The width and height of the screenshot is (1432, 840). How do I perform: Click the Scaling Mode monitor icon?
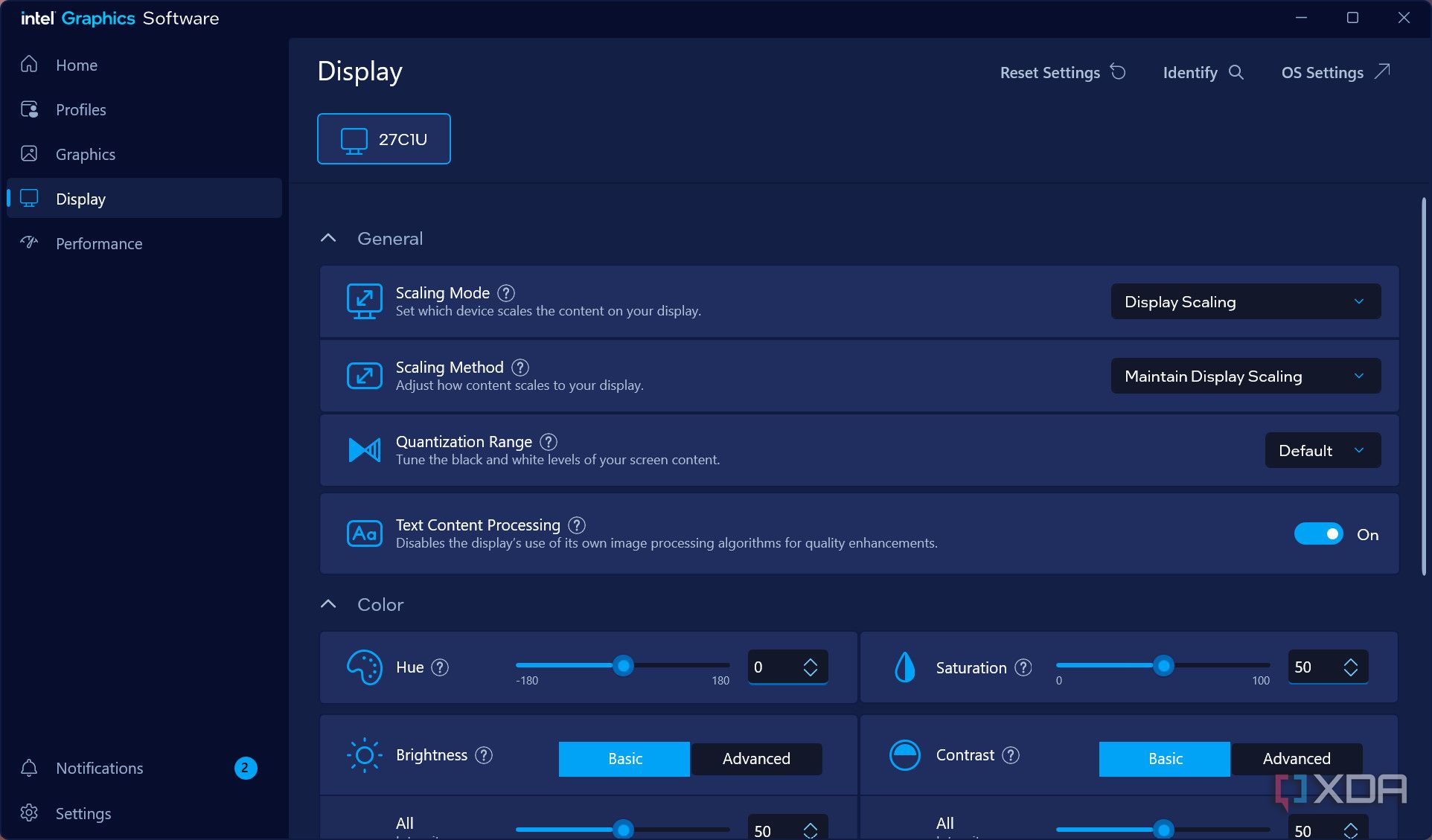point(364,301)
